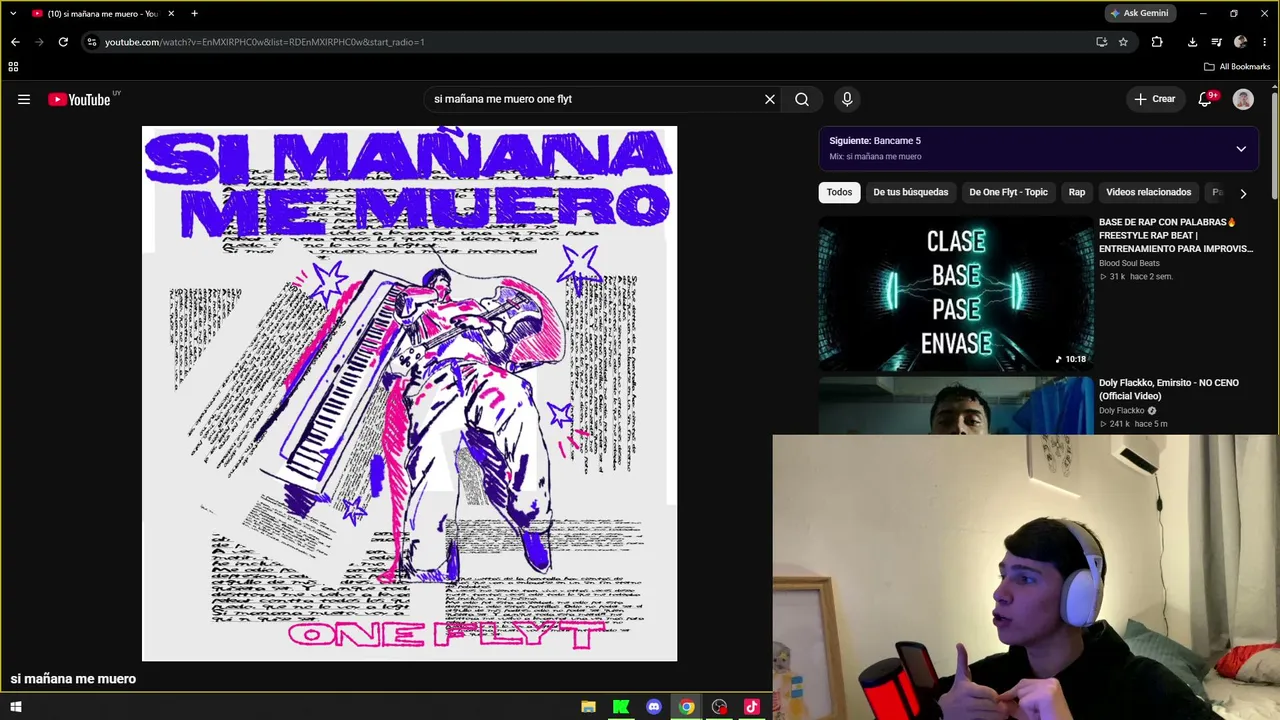Select the De One Flyt - Topic chip

[x=1008, y=192]
